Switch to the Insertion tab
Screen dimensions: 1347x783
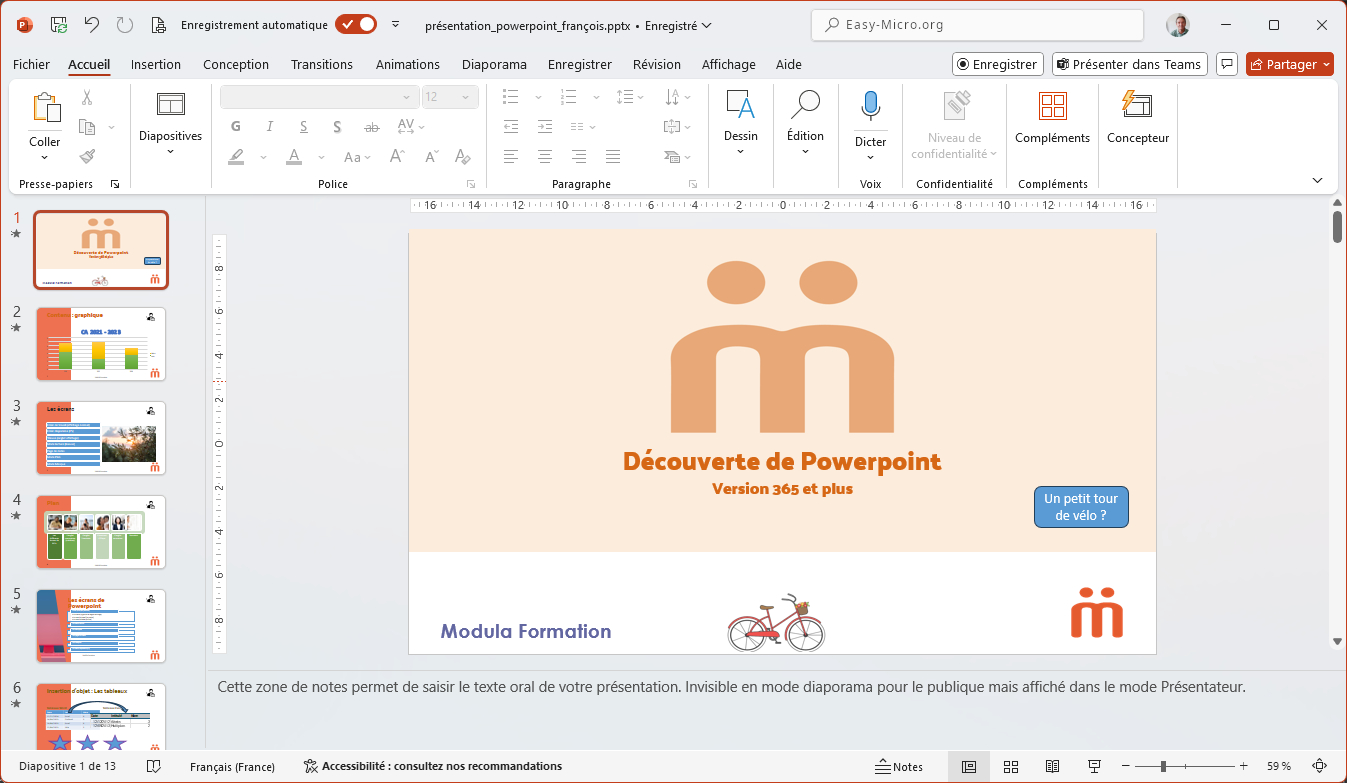tap(156, 64)
